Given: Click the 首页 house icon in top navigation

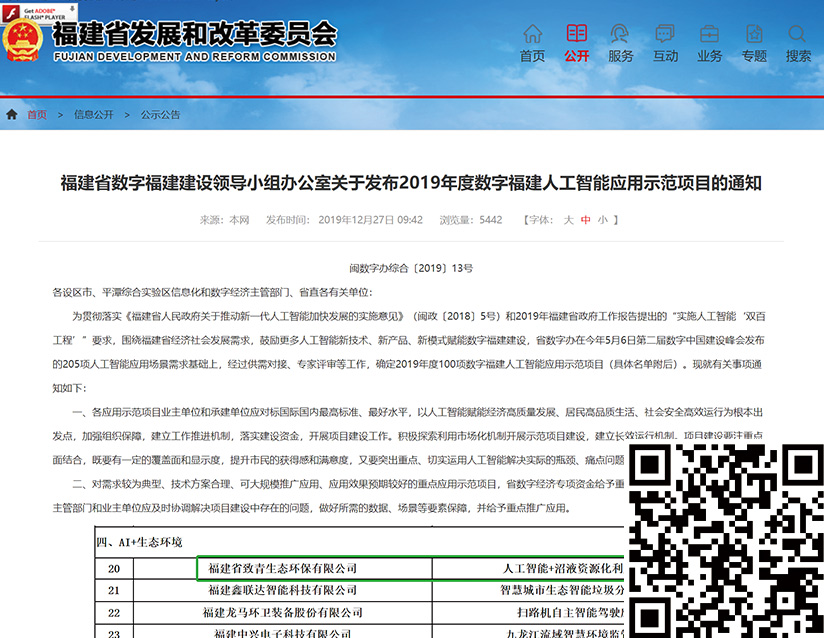Looking at the screenshot, I should (533, 36).
